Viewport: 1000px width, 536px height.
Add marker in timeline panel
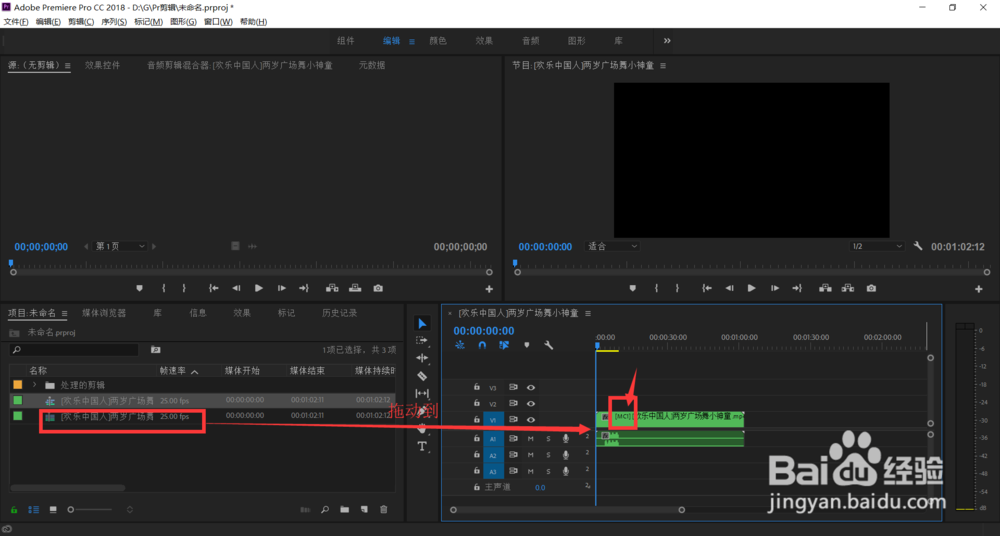pos(527,345)
